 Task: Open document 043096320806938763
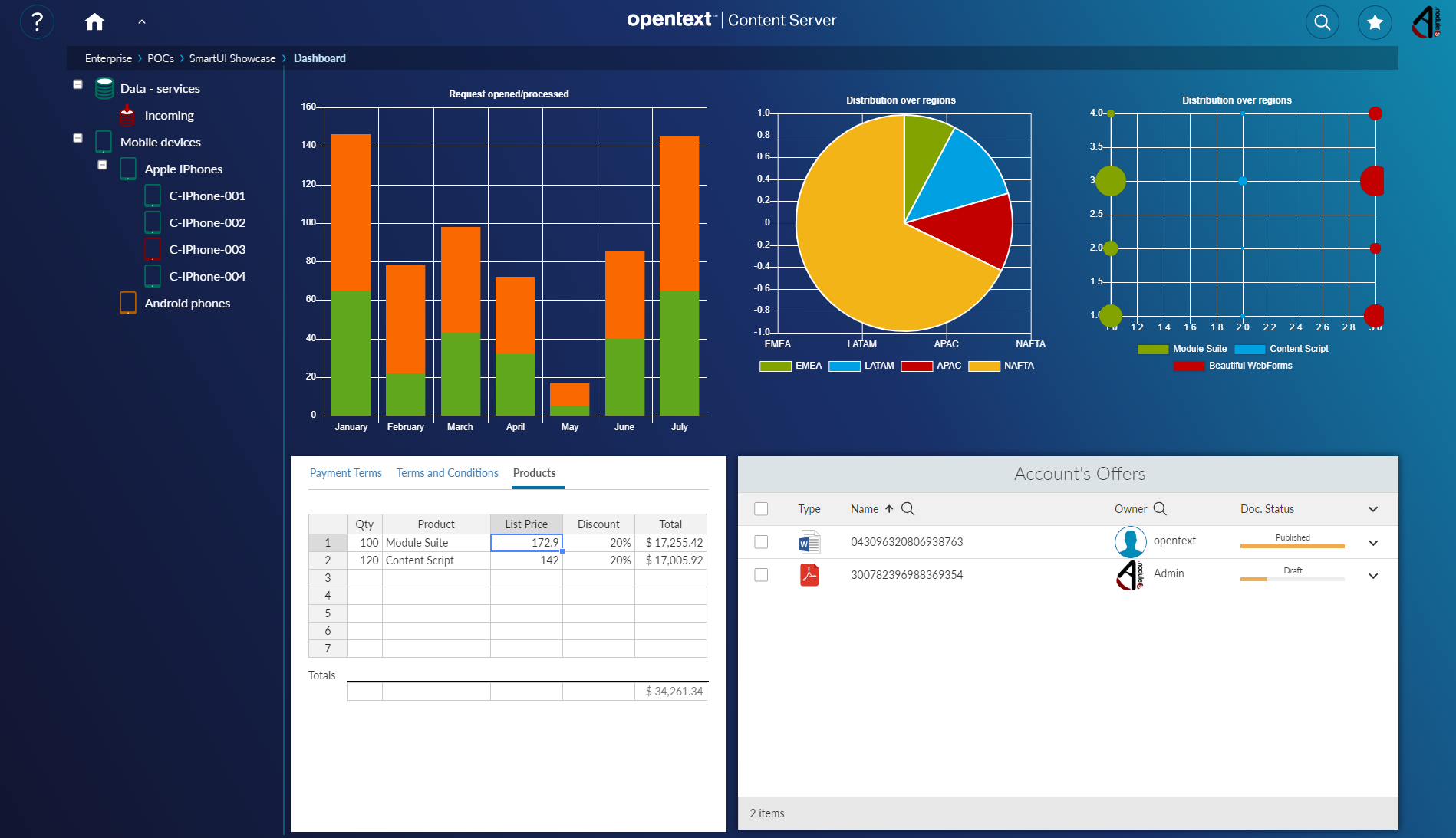tap(906, 542)
